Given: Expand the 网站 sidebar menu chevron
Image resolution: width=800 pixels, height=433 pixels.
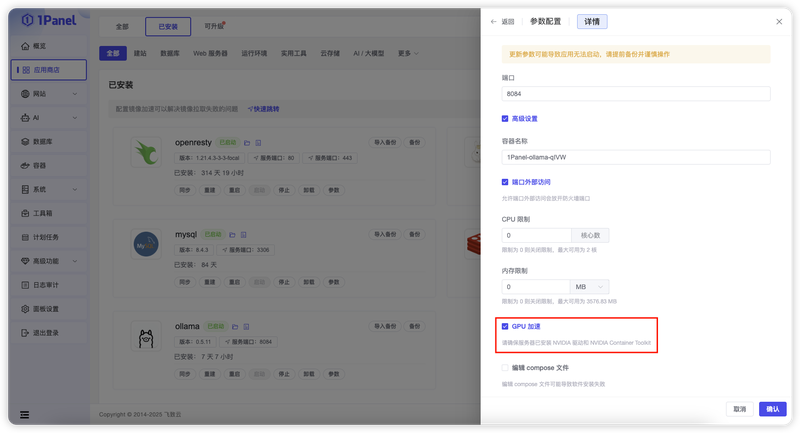Looking at the screenshot, I should (x=75, y=94).
